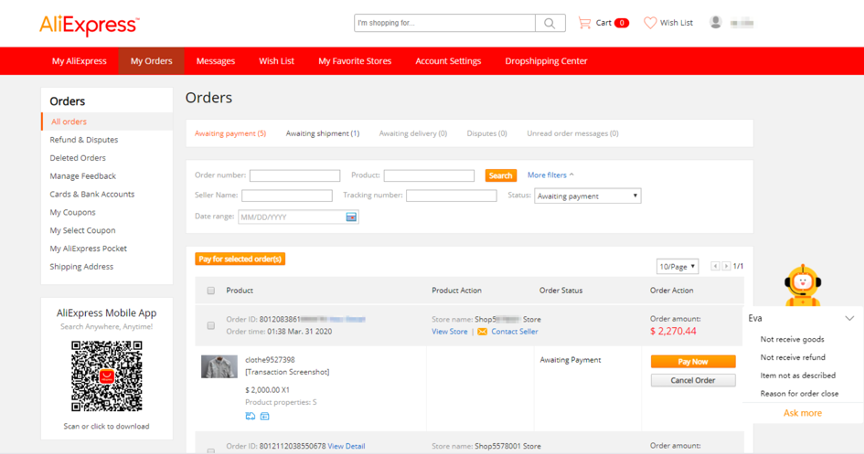Focus the Tracking number input field

pyautogui.click(x=451, y=196)
